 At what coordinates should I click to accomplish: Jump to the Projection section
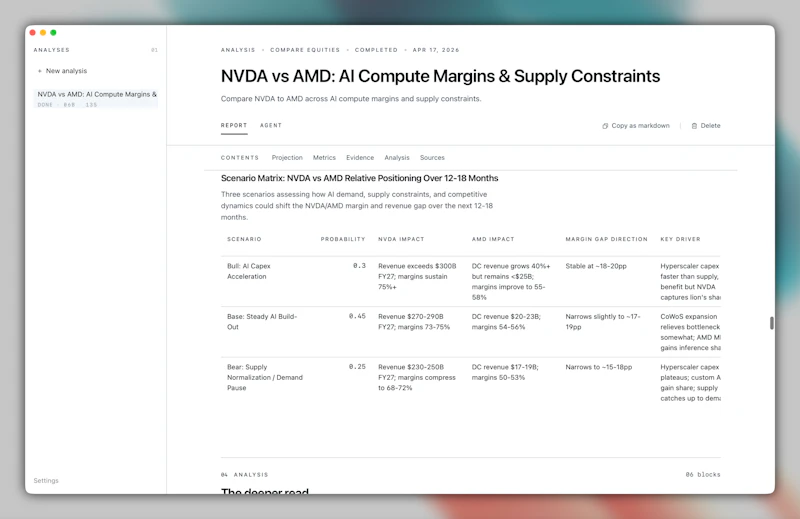tap(287, 158)
